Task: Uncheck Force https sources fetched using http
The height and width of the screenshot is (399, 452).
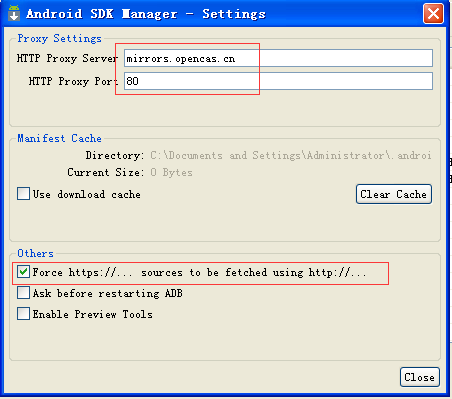Action: (23, 272)
